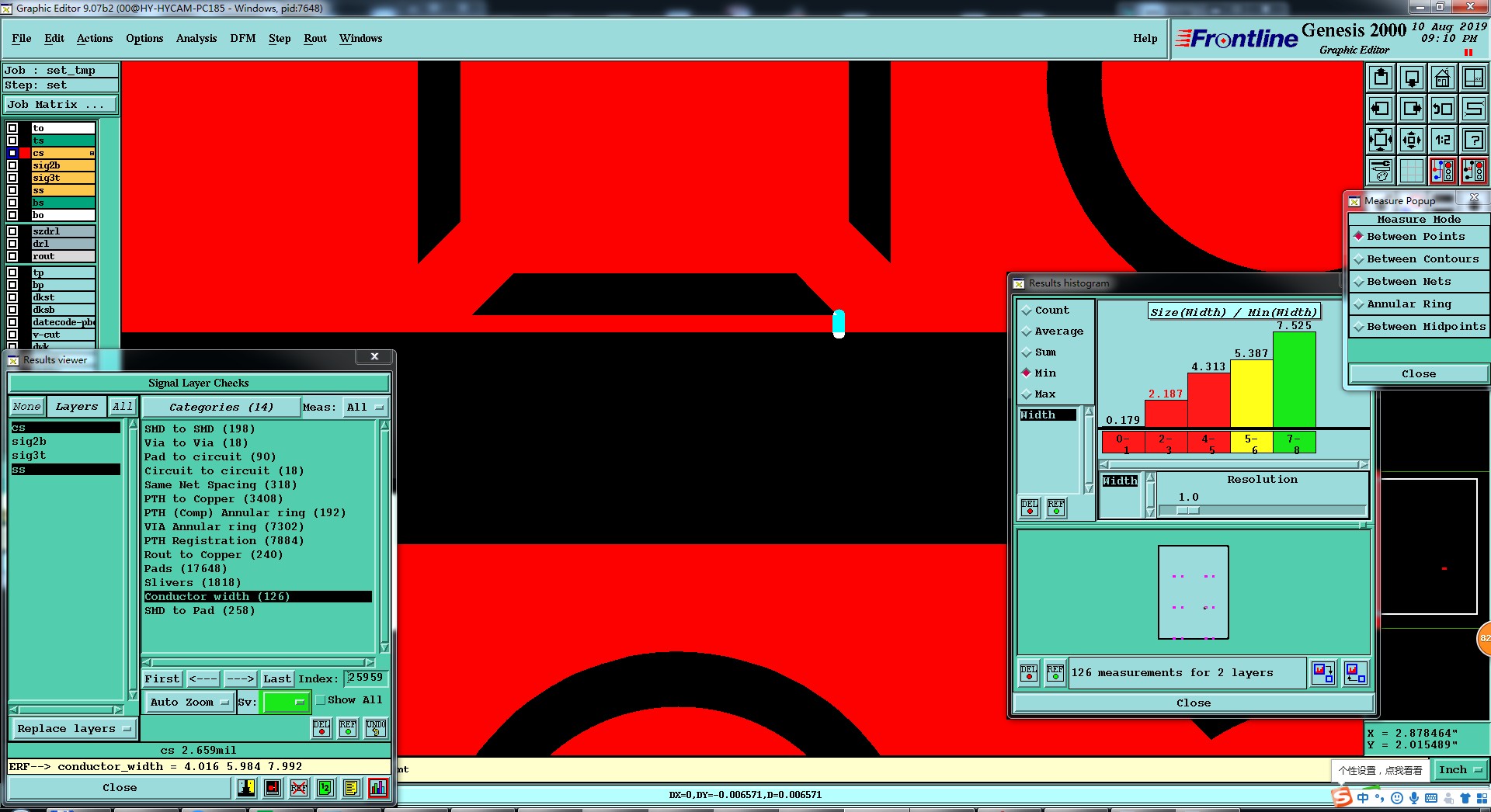
Task: Click the First result button
Action: click(162, 678)
